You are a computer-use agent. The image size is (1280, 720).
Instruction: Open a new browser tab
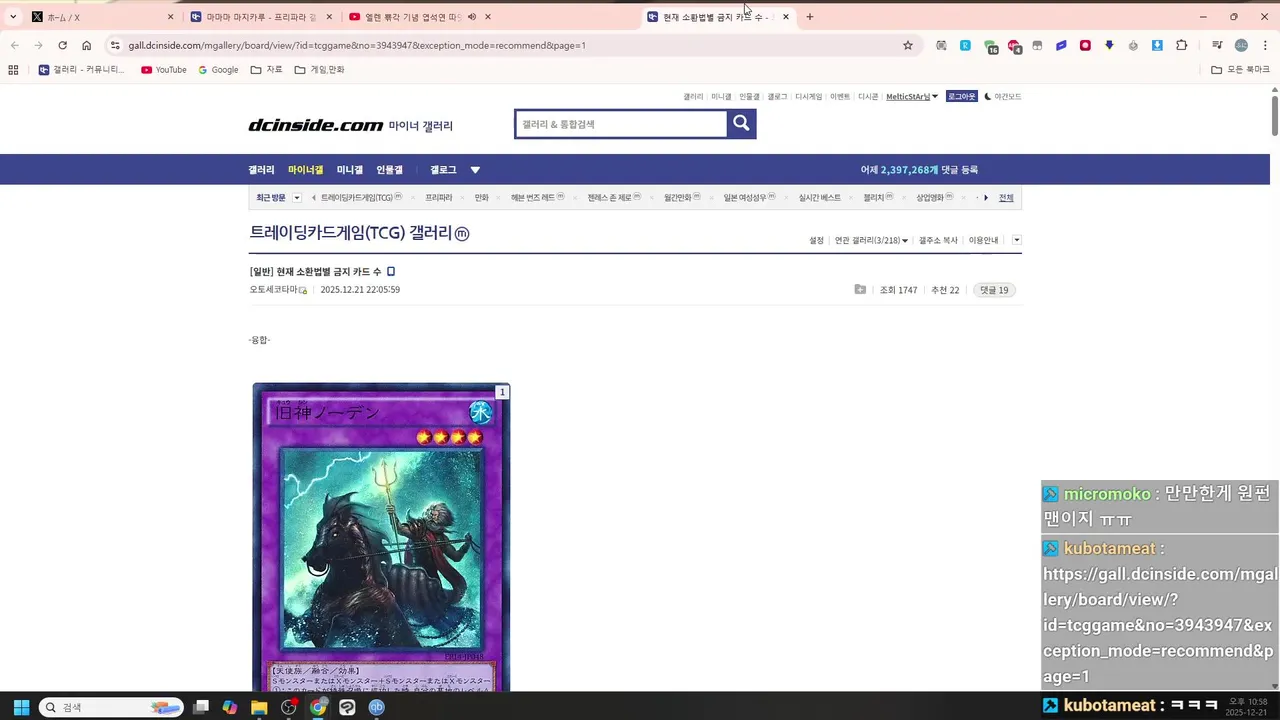point(810,17)
